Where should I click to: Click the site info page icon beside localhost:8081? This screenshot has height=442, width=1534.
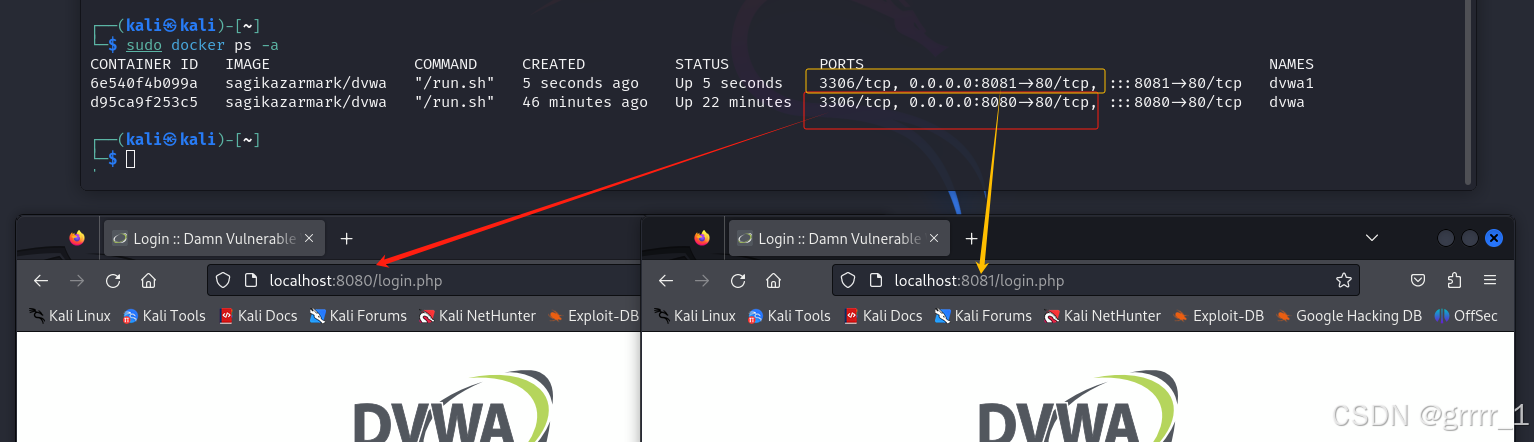point(876,281)
